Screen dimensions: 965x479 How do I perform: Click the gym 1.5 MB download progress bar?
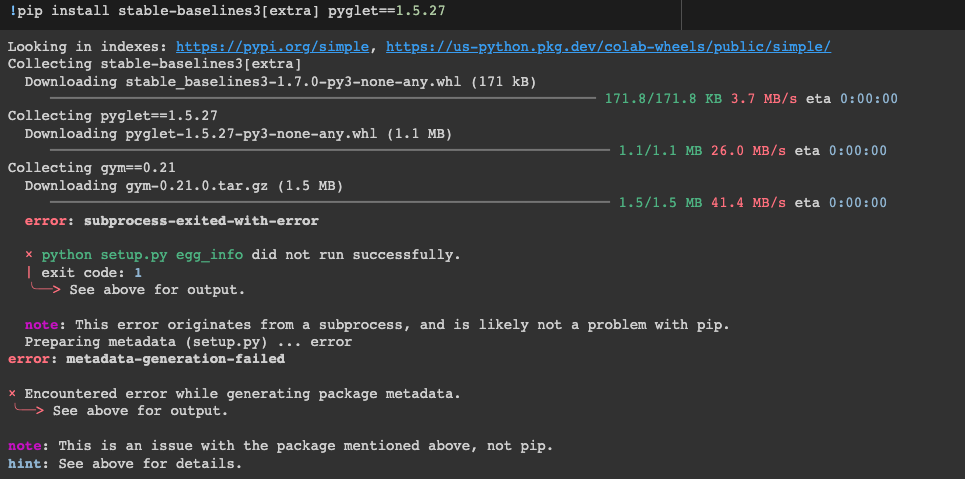[x=329, y=203]
